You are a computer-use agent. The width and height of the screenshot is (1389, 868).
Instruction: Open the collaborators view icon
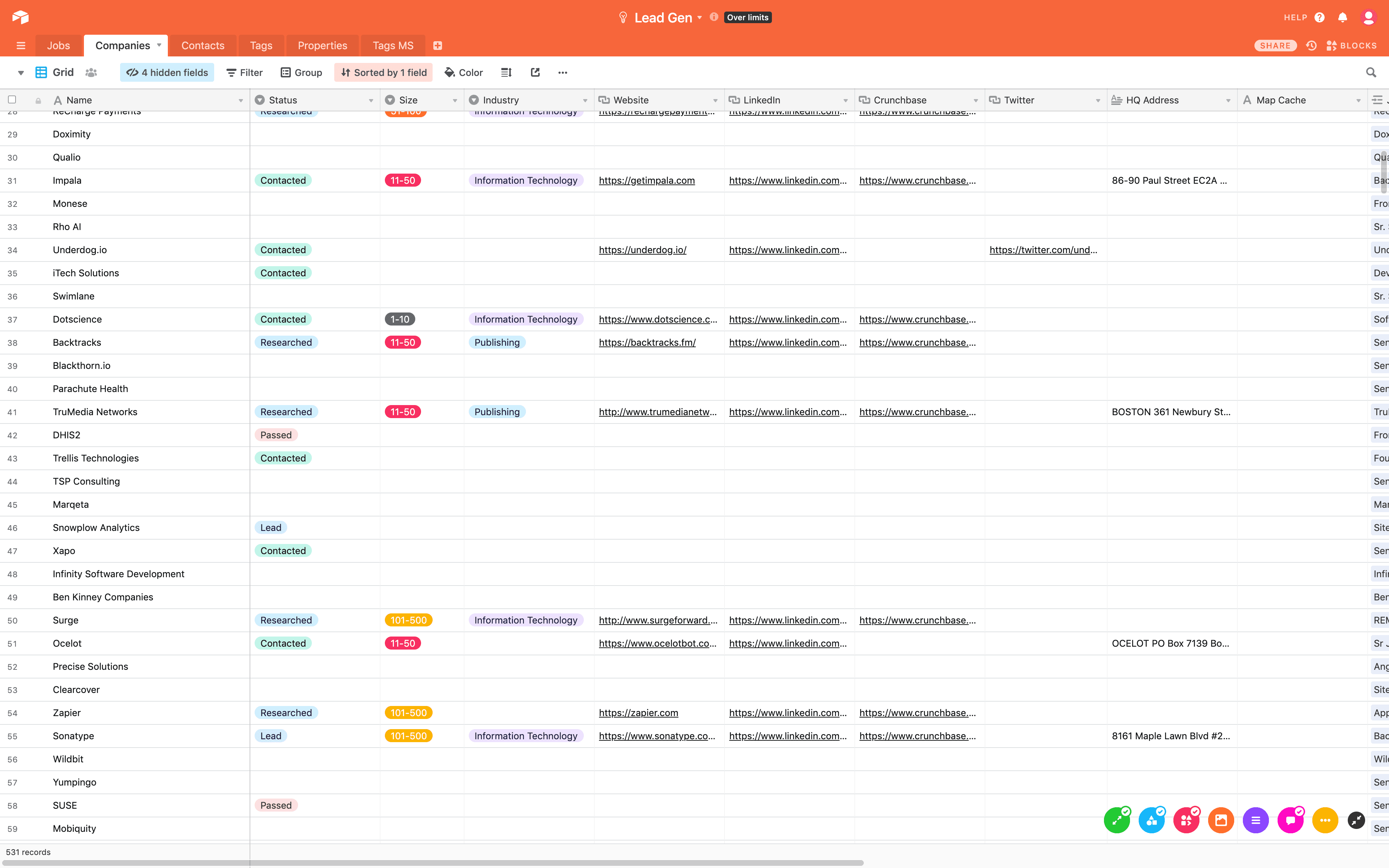point(91,72)
